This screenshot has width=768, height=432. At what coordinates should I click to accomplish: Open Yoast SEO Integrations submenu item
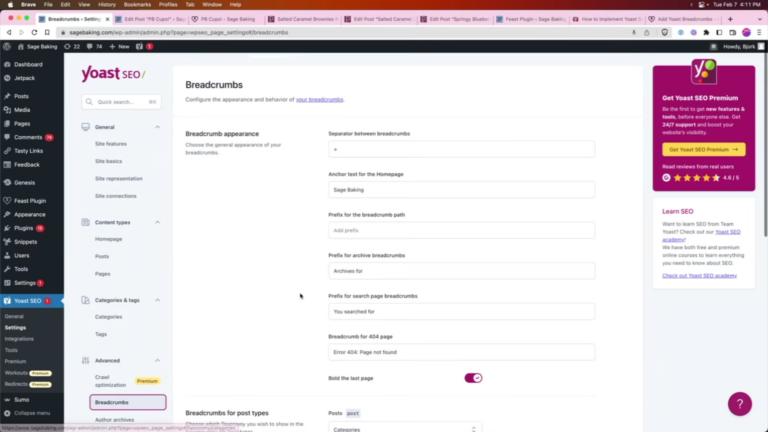[x=19, y=339]
